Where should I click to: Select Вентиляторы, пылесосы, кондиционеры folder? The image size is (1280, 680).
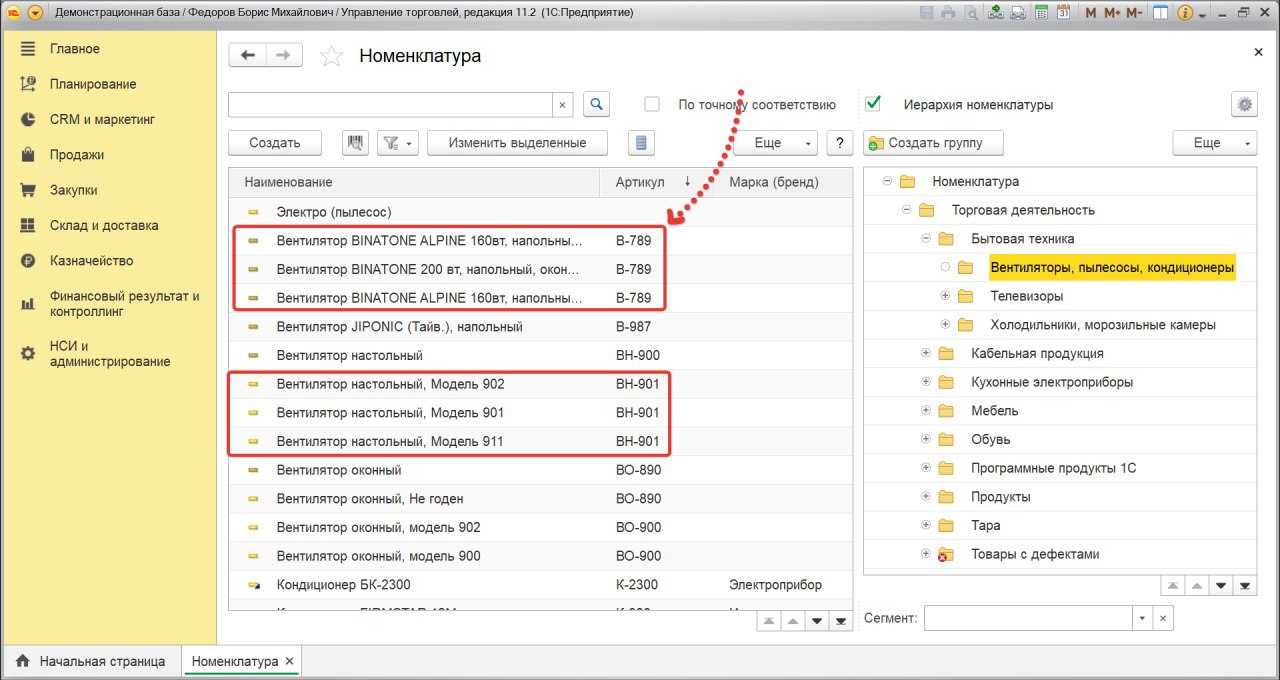1112,268
